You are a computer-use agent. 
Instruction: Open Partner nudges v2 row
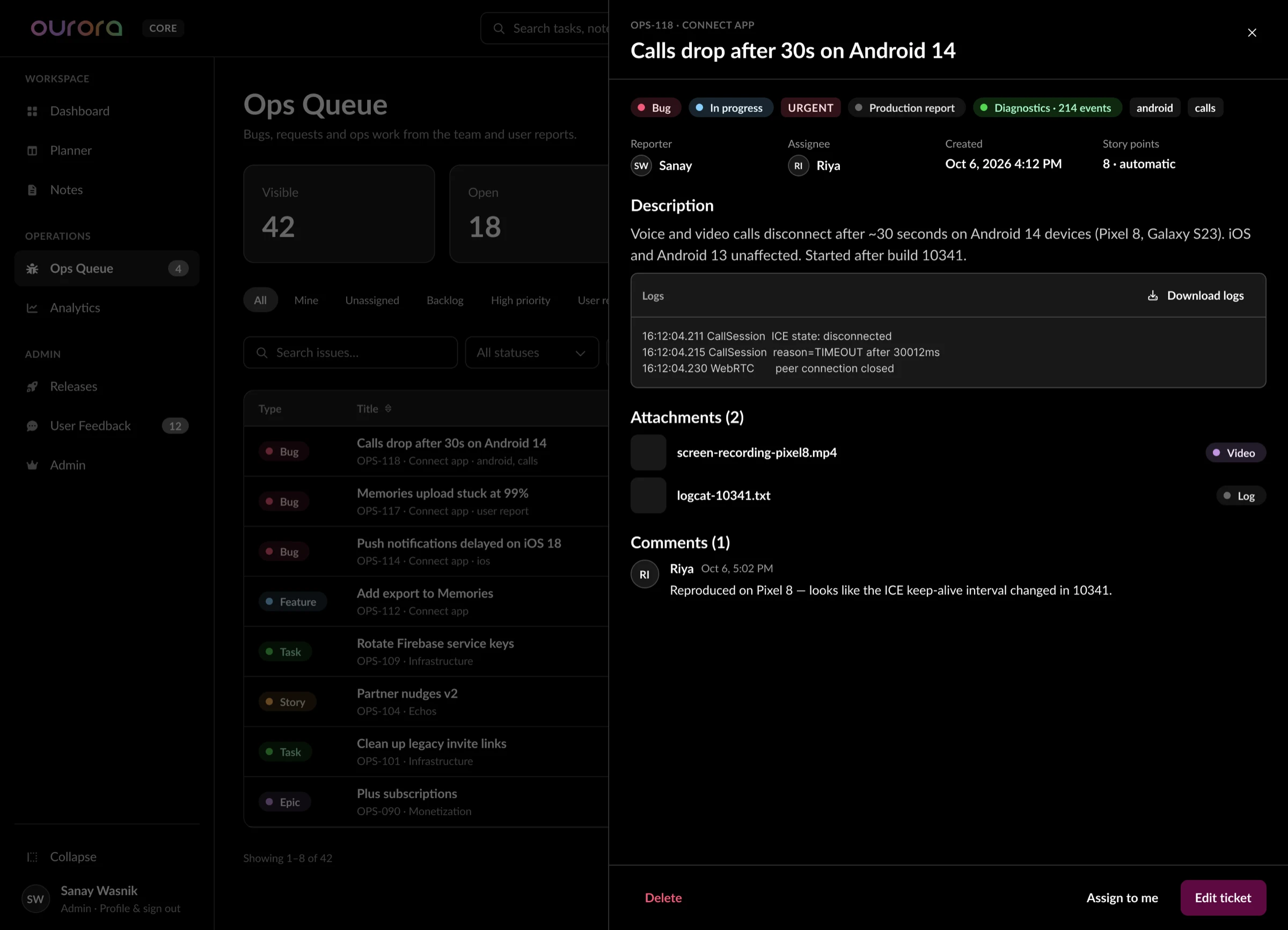click(426, 702)
